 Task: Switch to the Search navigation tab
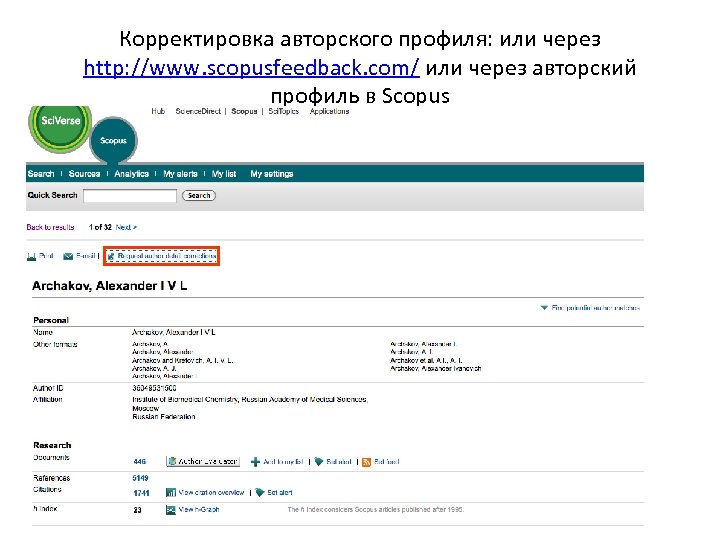(41, 174)
